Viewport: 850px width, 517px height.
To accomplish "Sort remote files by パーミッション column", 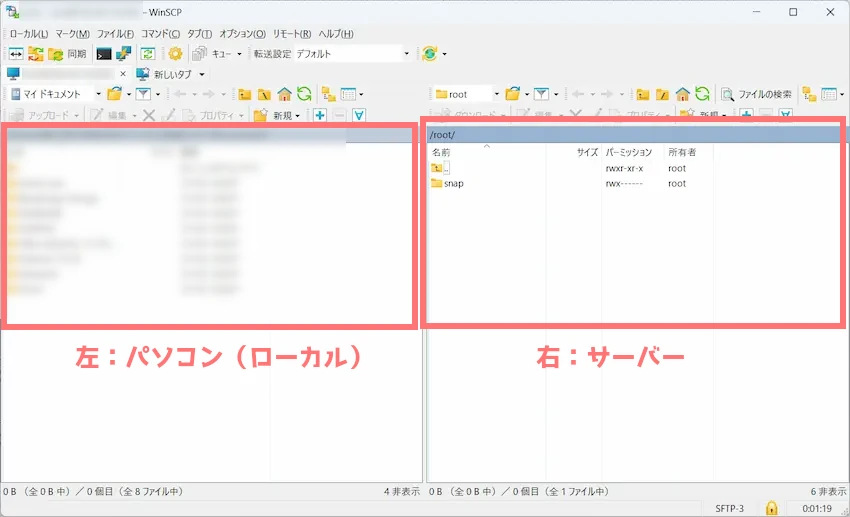I will coord(633,152).
